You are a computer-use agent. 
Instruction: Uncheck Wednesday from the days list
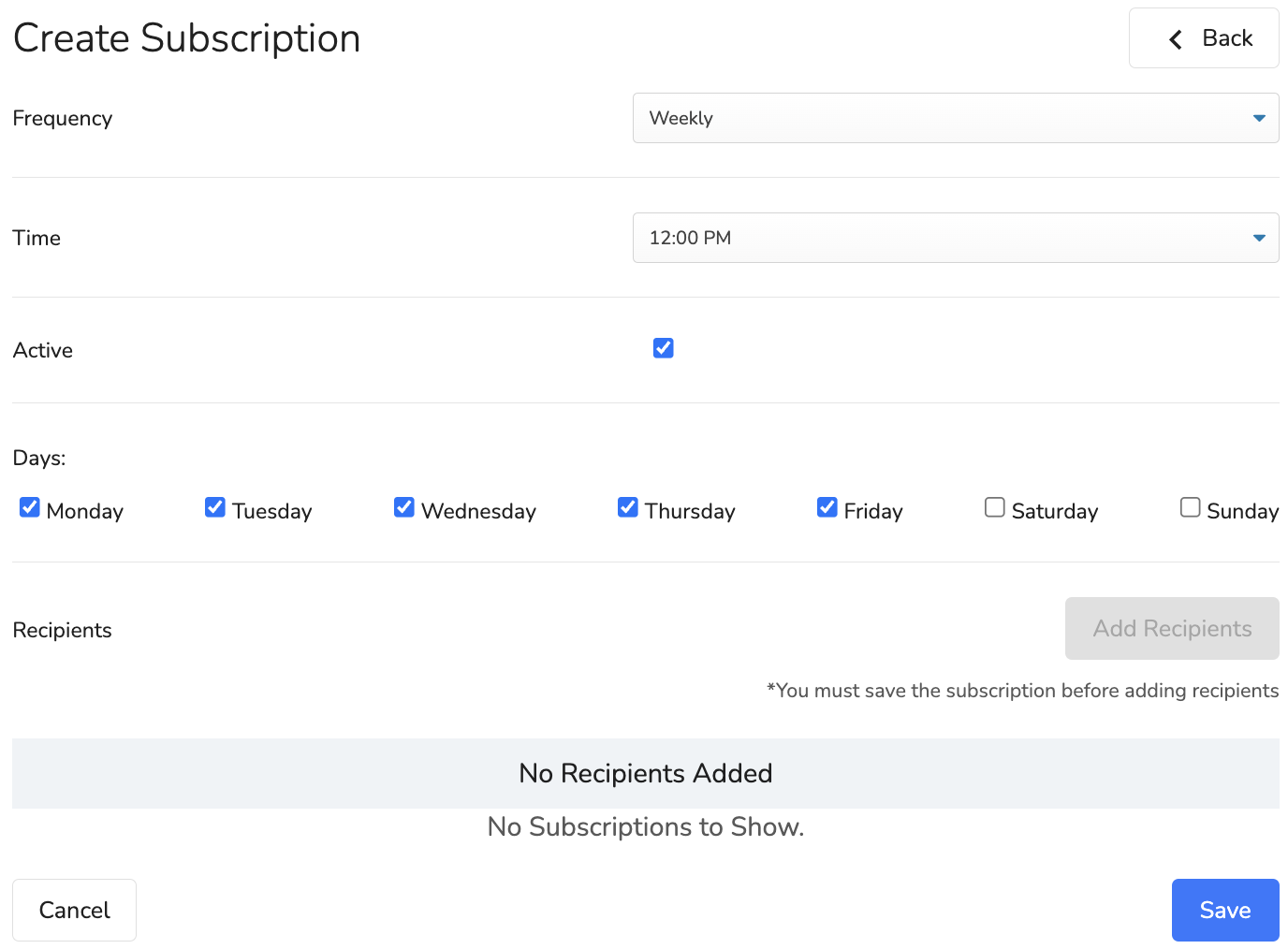click(x=403, y=506)
